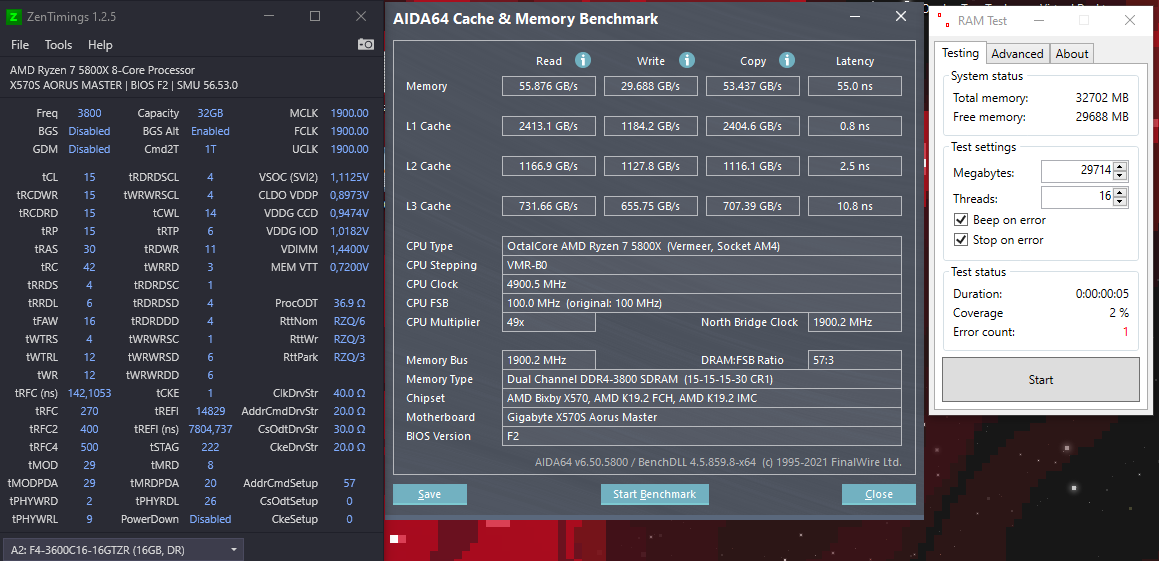Image resolution: width=1159 pixels, height=561 pixels.
Task: Open the ZenTimings File menu
Action: click(20, 45)
